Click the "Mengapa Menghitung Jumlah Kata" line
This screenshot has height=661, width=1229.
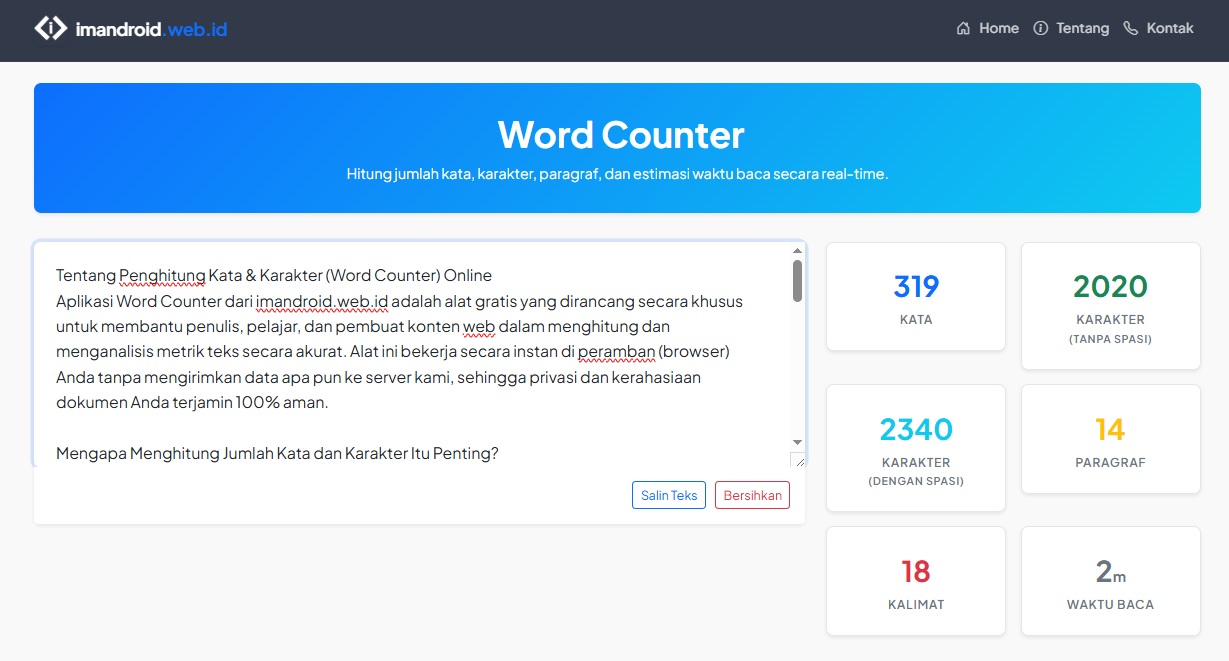277,454
